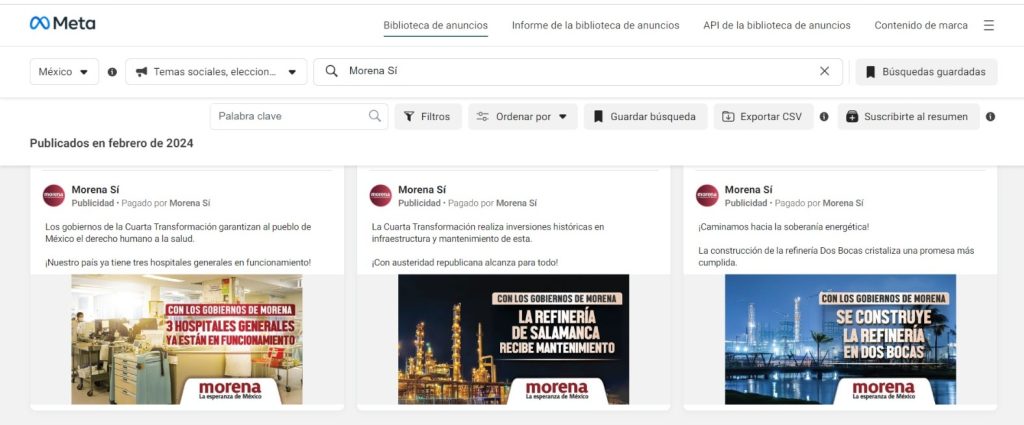This screenshot has height=425, width=1024.
Task: Click the search icon in Palabra clave field
Action: click(x=375, y=116)
